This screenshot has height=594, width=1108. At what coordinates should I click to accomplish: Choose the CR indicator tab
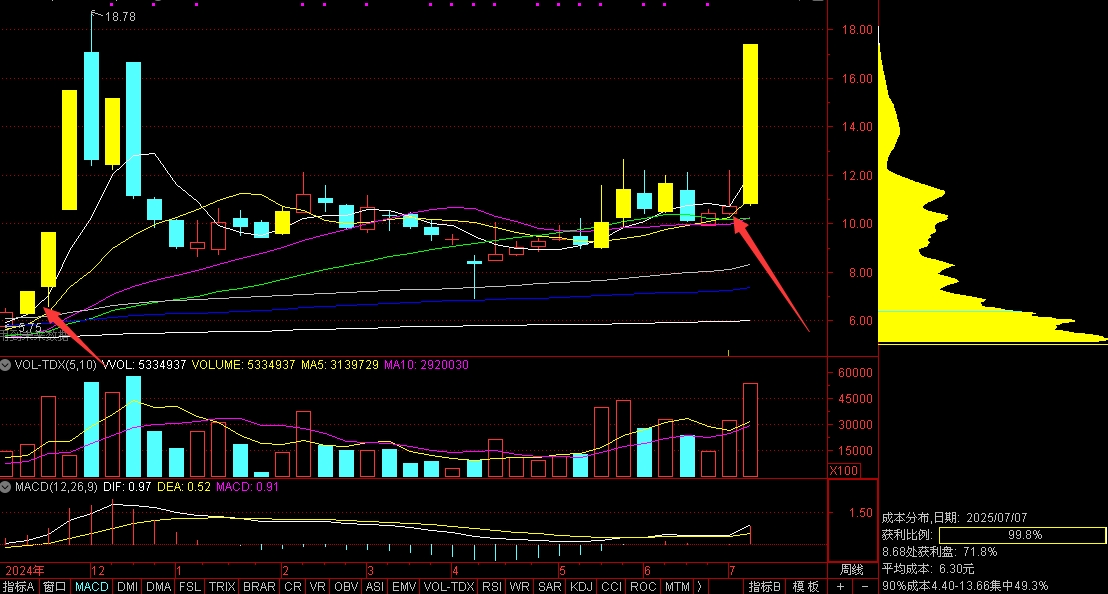coord(293,587)
